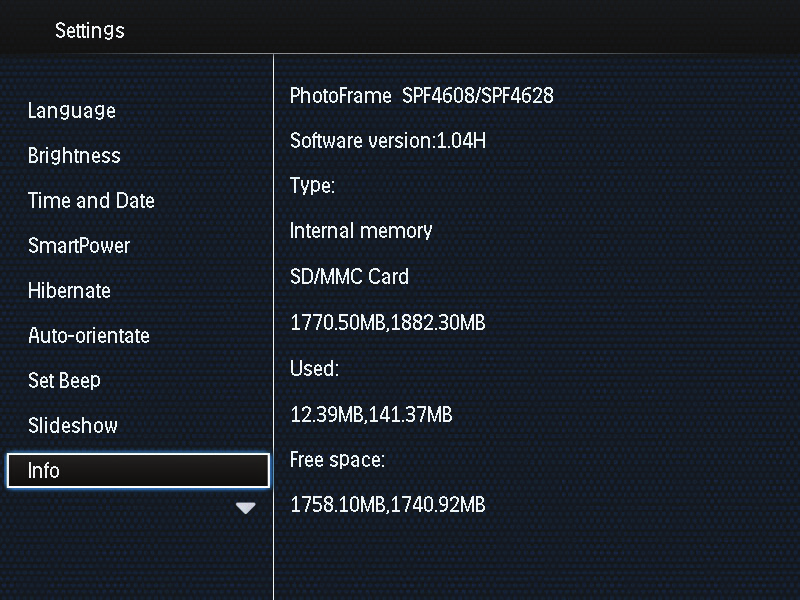Image resolution: width=800 pixels, height=600 pixels.
Task: Choose Hibernate from the settings list
Action: point(69,290)
